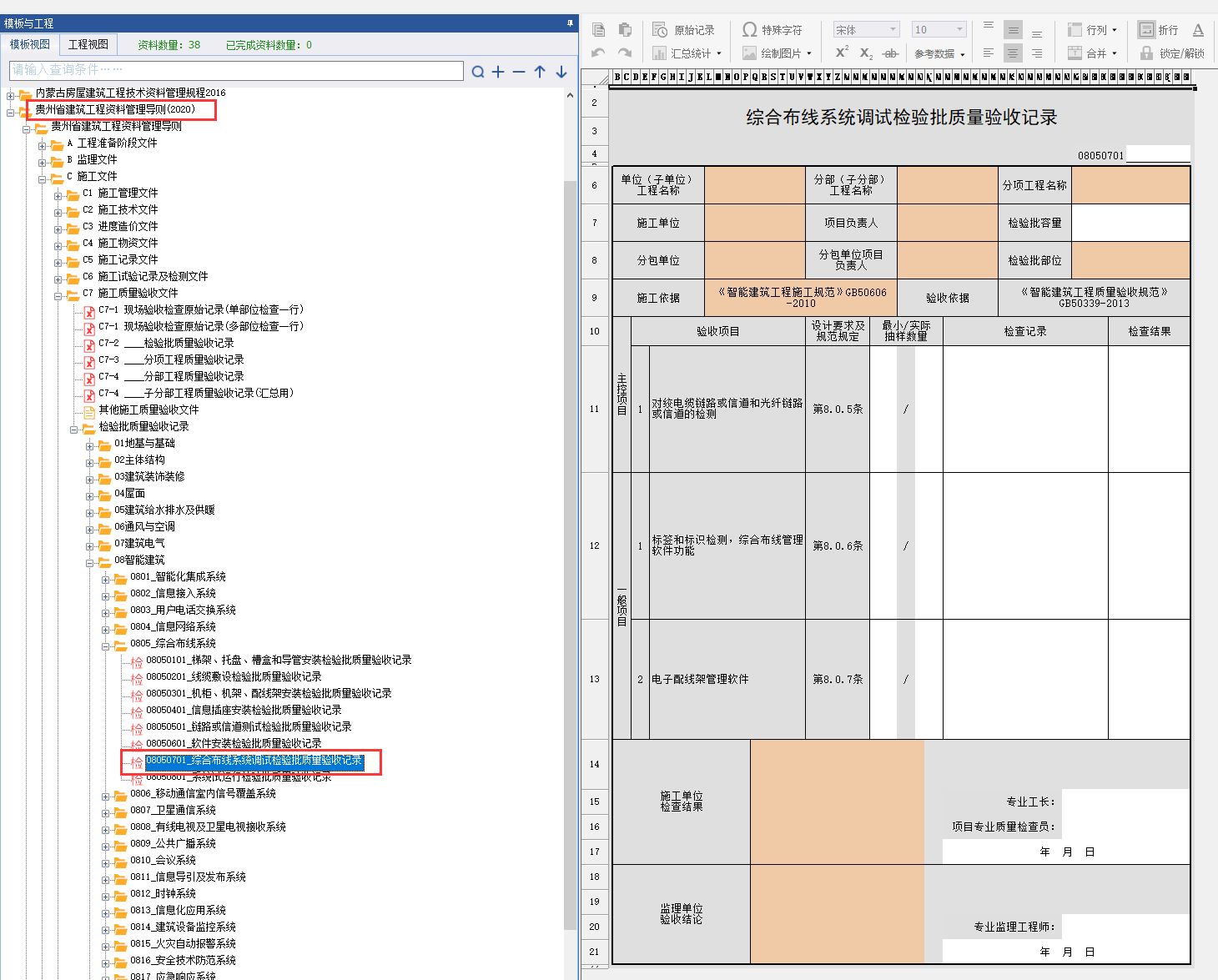The height and width of the screenshot is (980, 1218).
Task: Click the plus expand icon by search
Action: 498,72
